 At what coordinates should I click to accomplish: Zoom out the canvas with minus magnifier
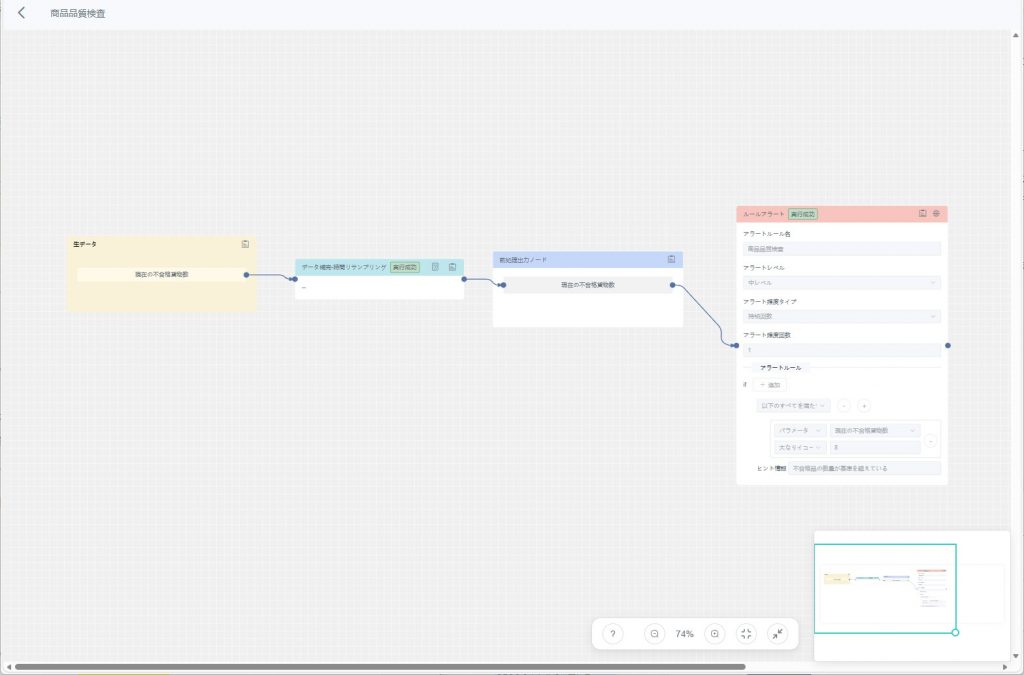(654, 634)
